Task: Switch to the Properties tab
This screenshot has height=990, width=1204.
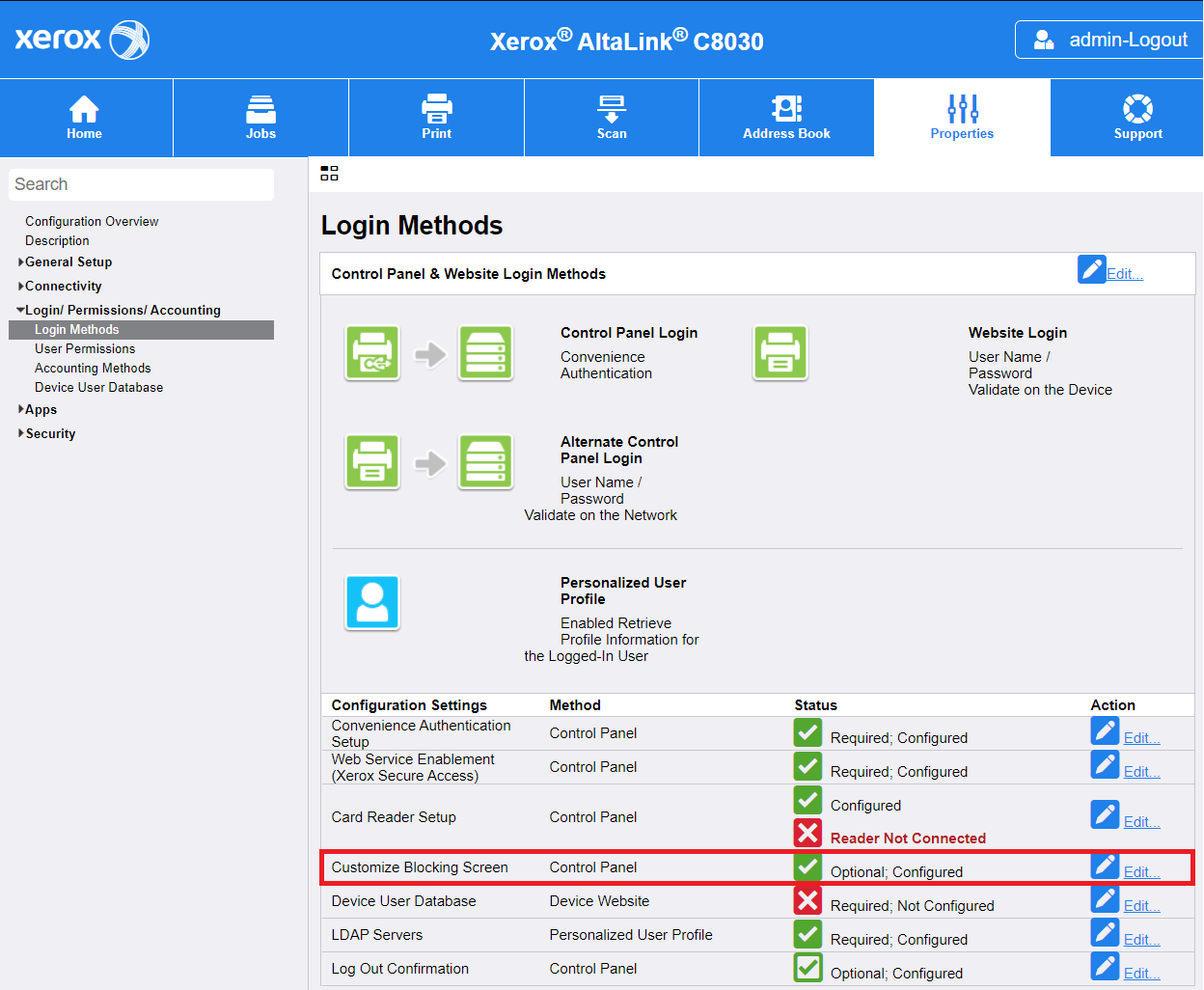Action: (962, 118)
